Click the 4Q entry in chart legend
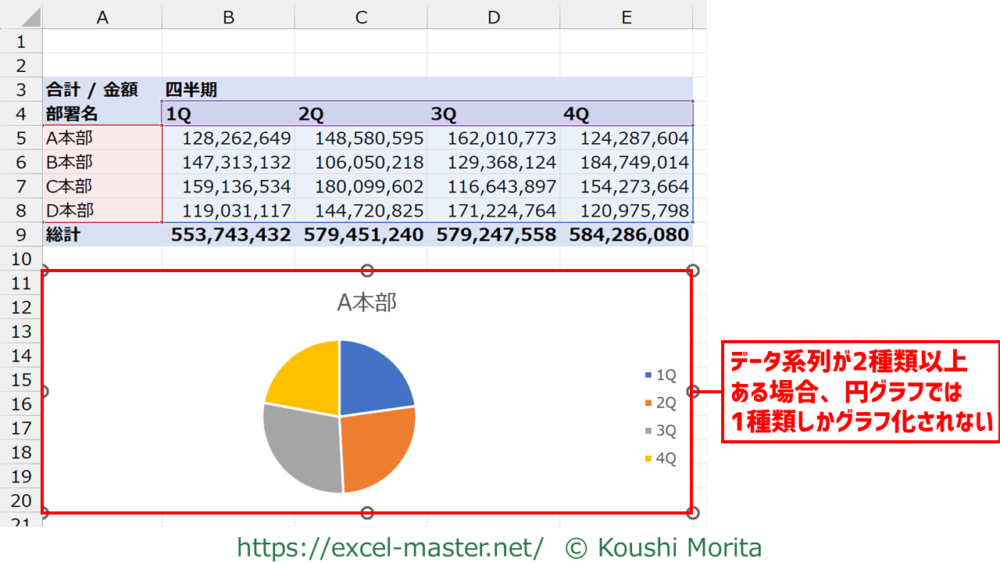Screen dimensions: 1000x563 click(660, 459)
